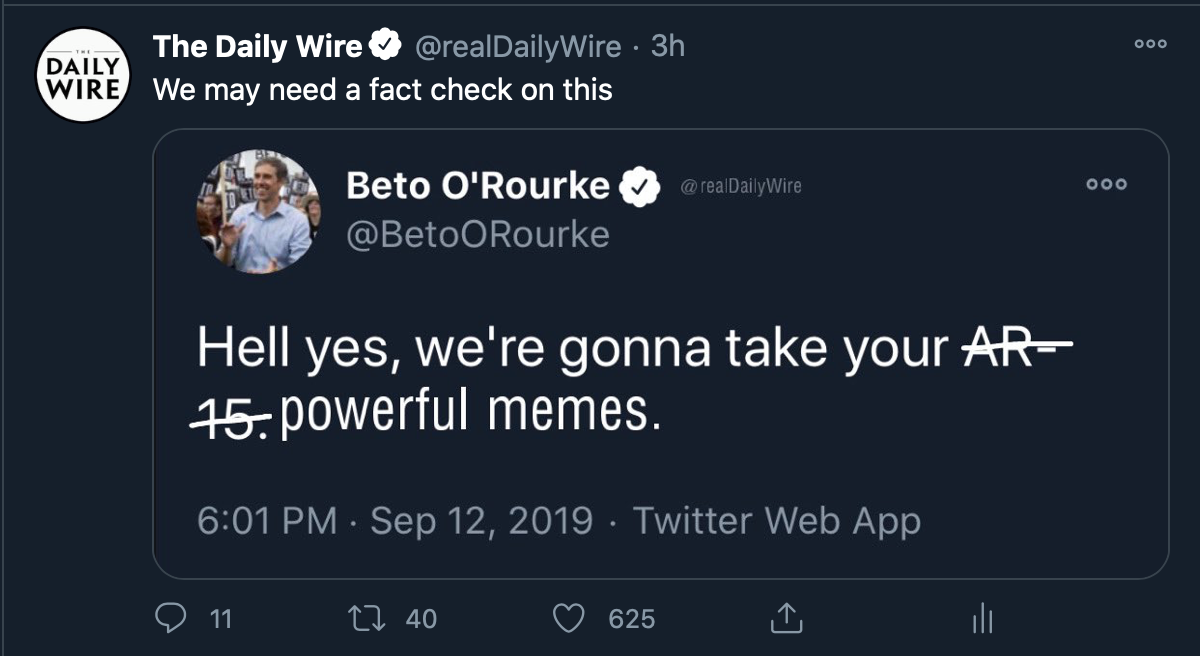This screenshot has width=1200, height=656.
Task: Open Beto O'Rourke display name
Action: pyautogui.click(x=478, y=185)
